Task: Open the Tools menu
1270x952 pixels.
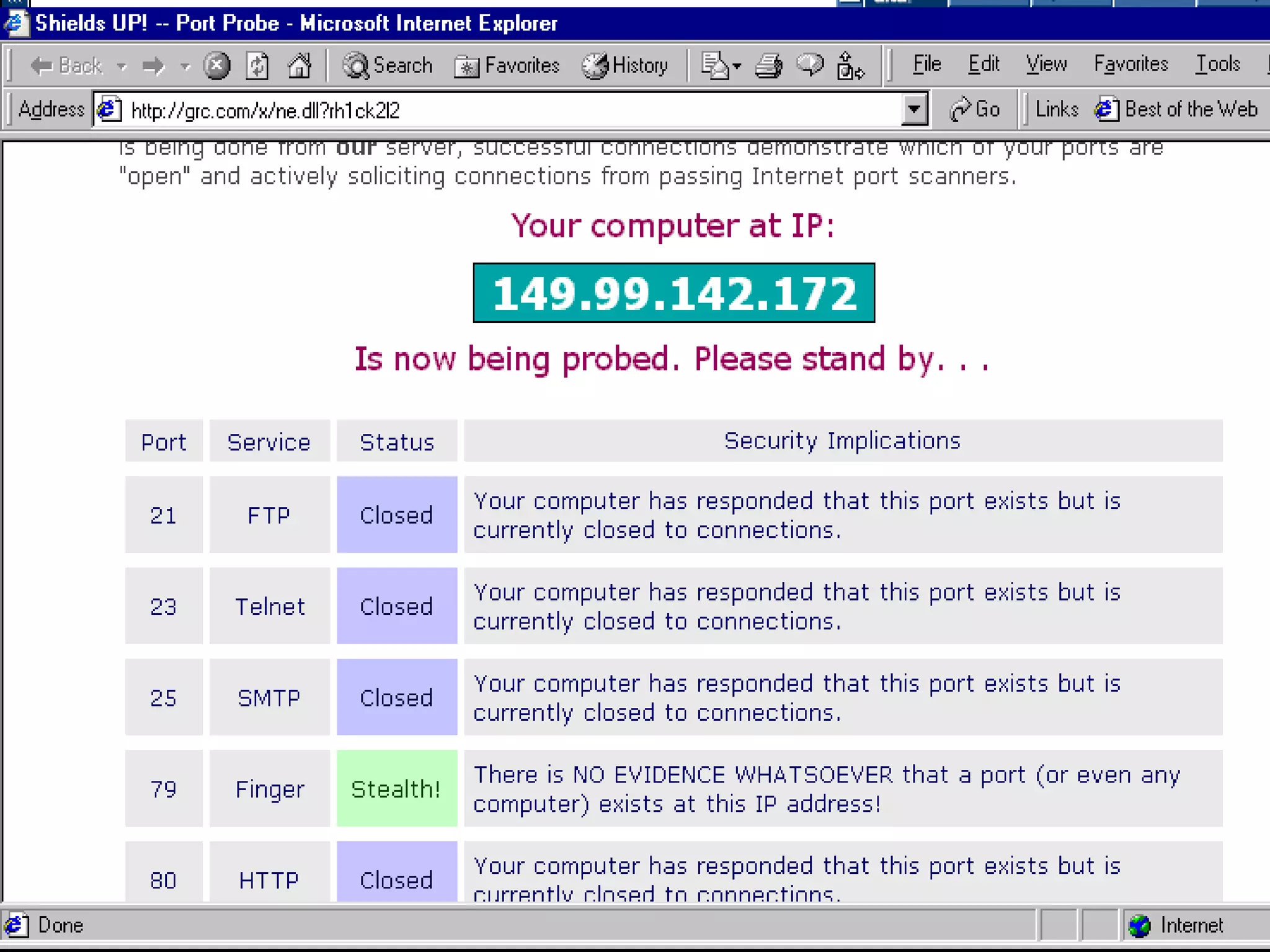Action: [x=1217, y=64]
